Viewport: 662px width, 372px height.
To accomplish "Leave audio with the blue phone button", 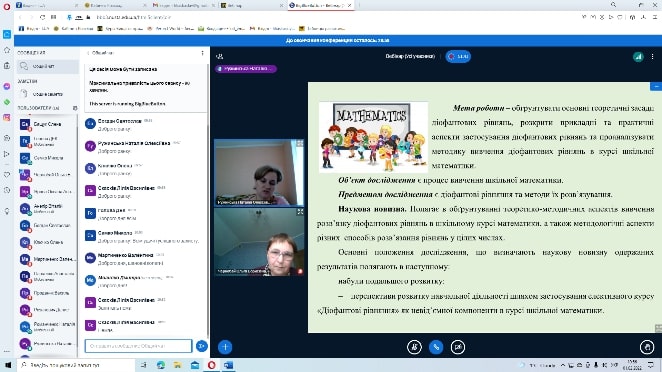I will [x=436, y=347].
